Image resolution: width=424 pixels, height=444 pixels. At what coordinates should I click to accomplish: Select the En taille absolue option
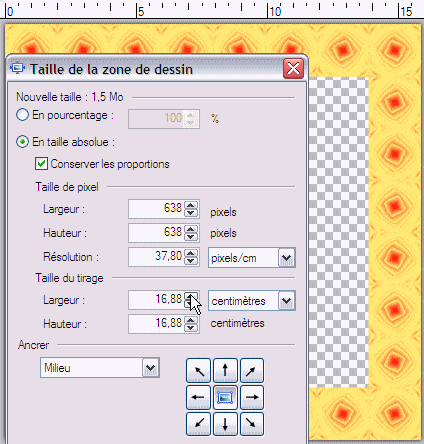[x=22, y=142]
